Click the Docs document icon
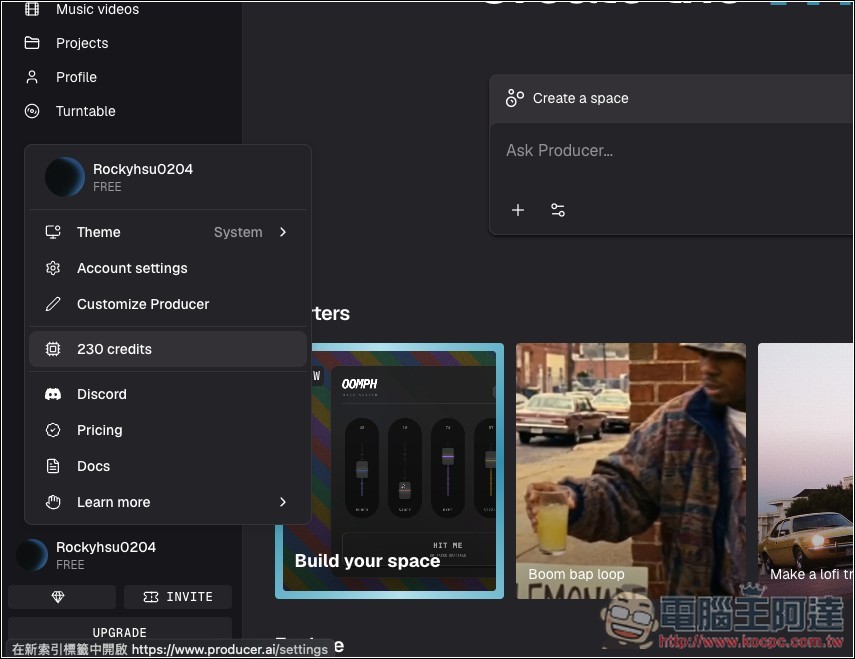Image resolution: width=855 pixels, height=659 pixels. (x=53, y=466)
